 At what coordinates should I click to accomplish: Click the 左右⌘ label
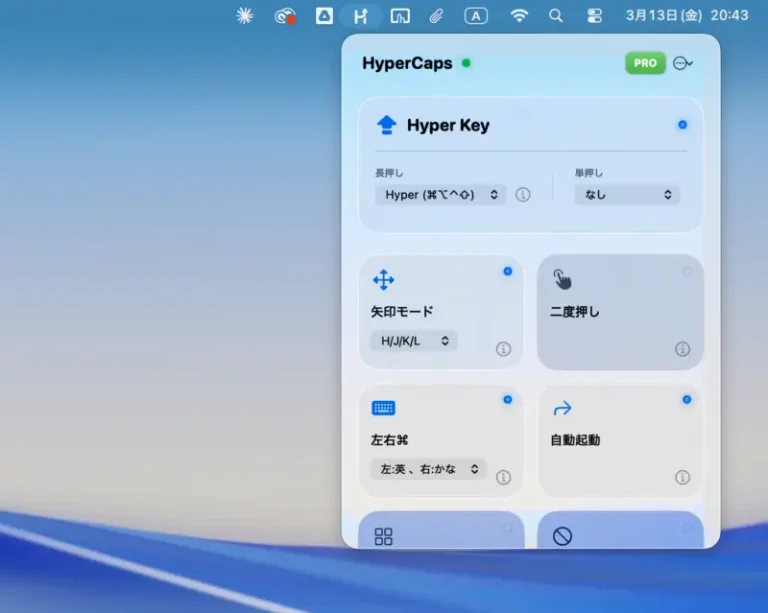click(x=389, y=440)
